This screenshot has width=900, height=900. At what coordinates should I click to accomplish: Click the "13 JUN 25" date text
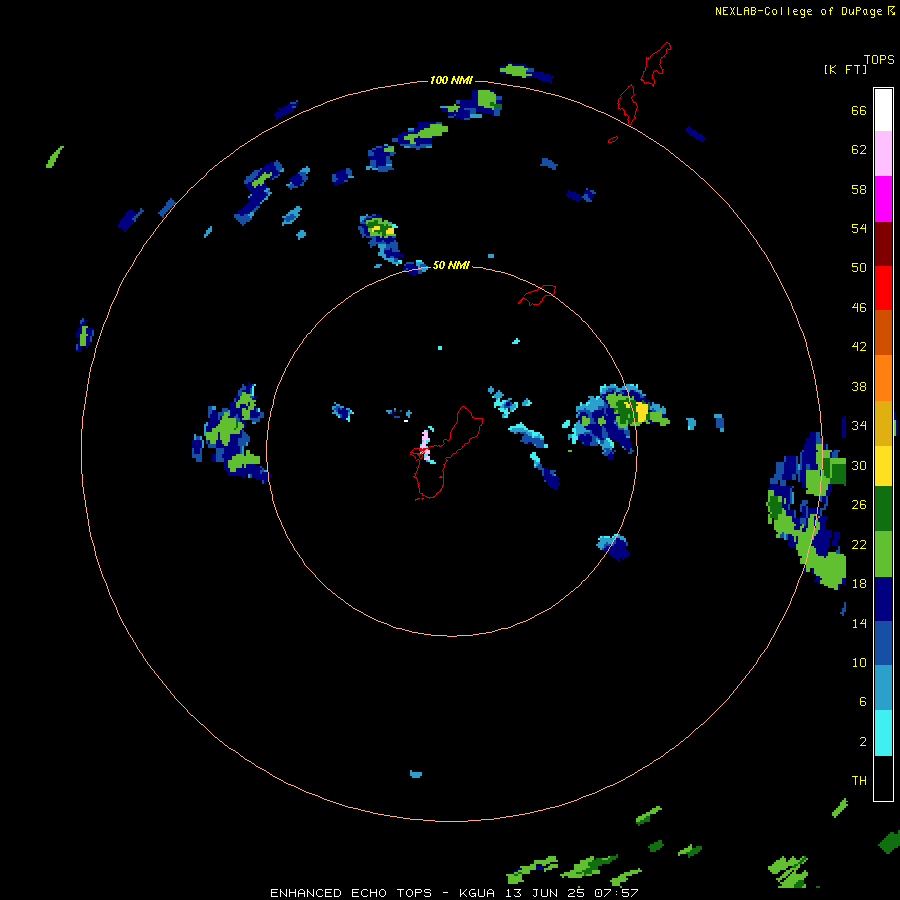pos(545,893)
